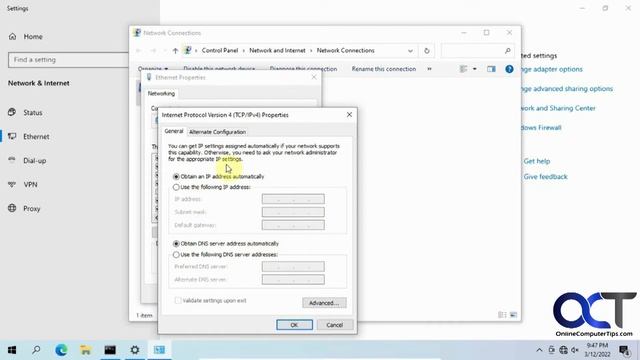Open the taskbar clock and date
The width and height of the screenshot is (640, 360).
[597, 350]
